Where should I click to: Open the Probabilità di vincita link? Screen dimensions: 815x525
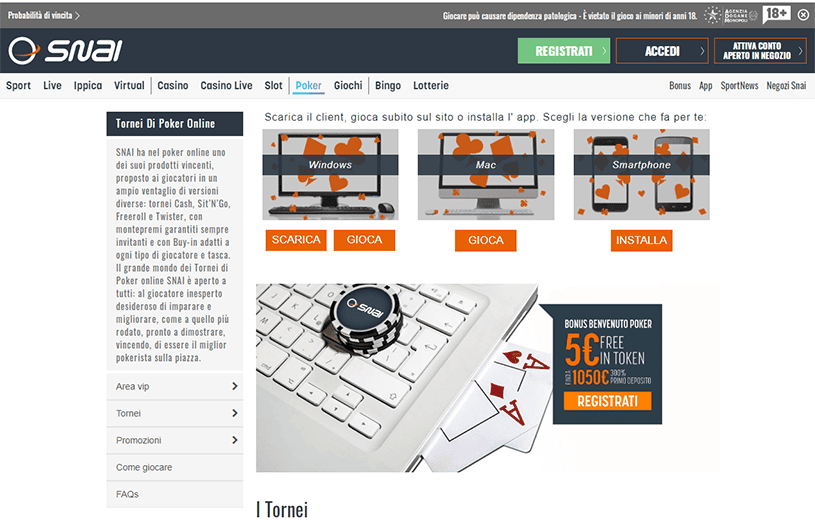coord(44,16)
